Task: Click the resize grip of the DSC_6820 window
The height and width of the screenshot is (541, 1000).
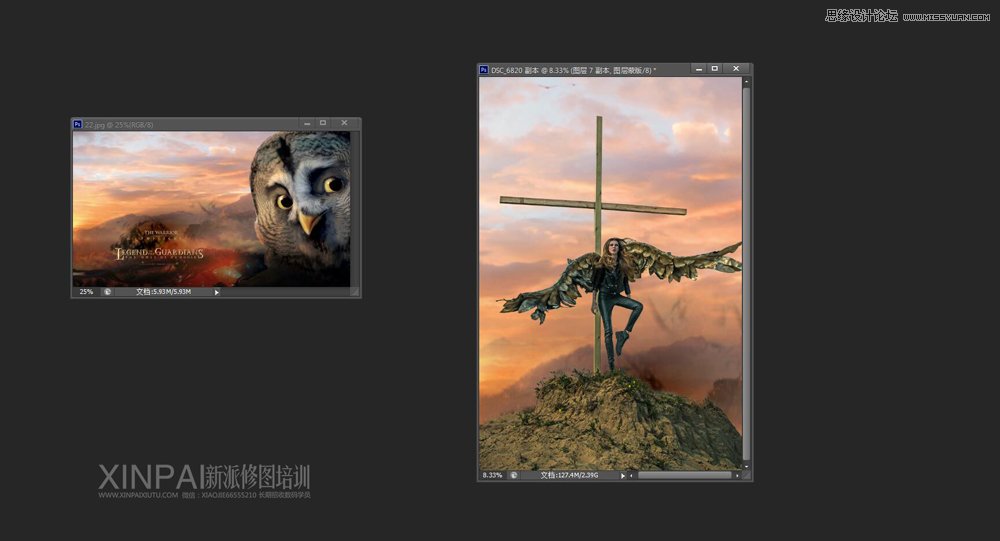Action: pyautogui.click(x=747, y=476)
